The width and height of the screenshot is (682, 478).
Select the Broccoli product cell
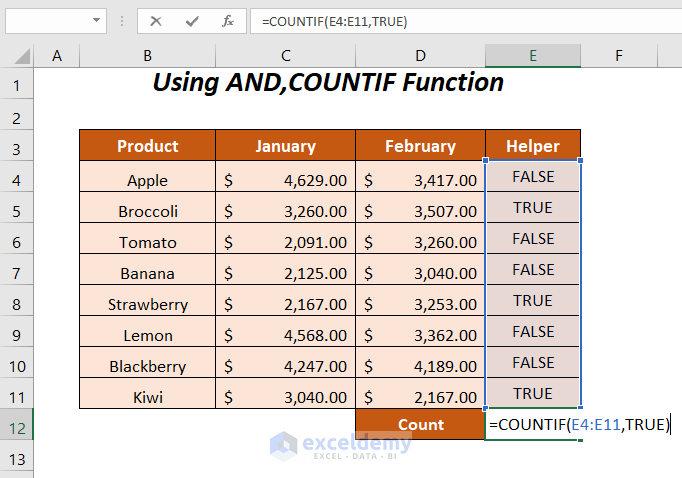[147, 211]
